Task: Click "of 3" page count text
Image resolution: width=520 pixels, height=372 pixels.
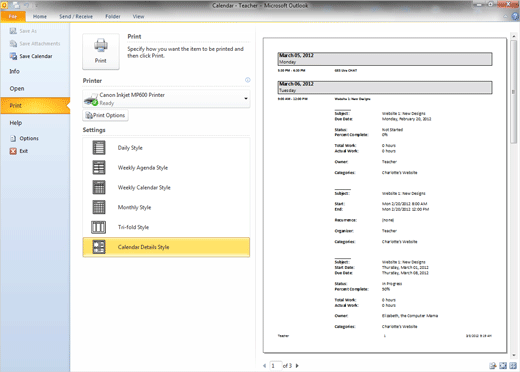Action: pyautogui.click(x=287, y=366)
